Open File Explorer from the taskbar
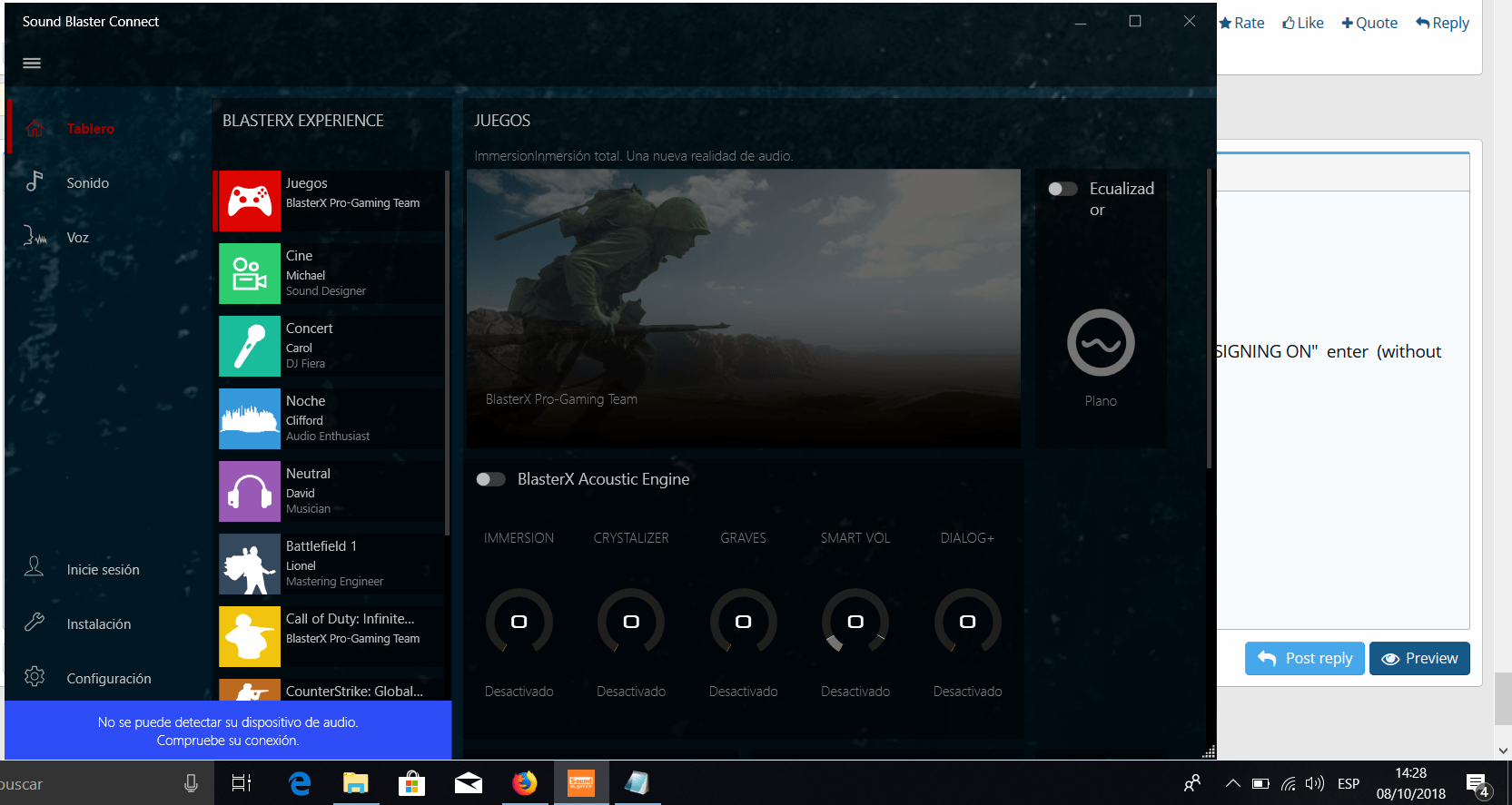This screenshot has height=805, width=1512. (x=355, y=782)
